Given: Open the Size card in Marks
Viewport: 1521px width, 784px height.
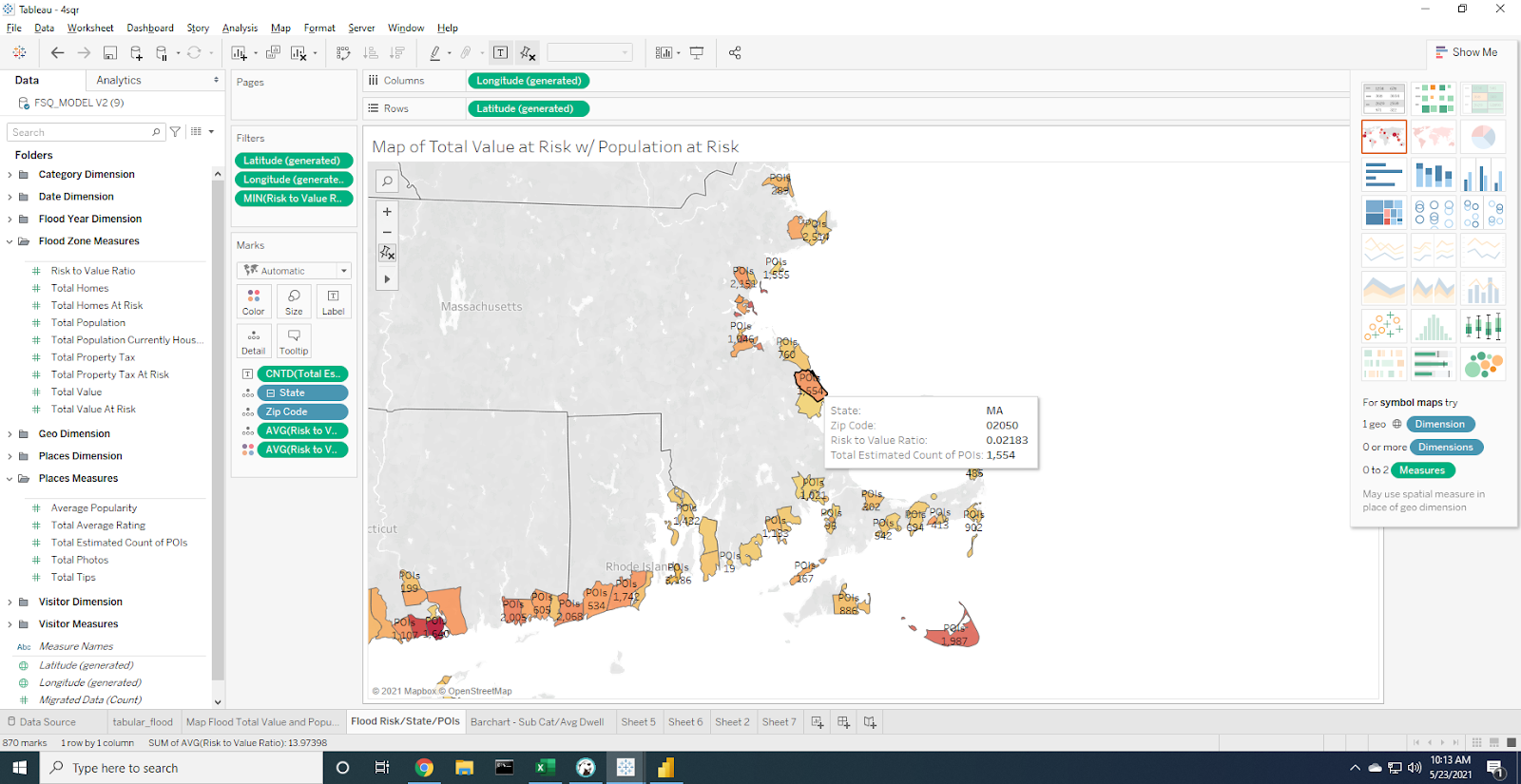Looking at the screenshot, I should point(294,301).
